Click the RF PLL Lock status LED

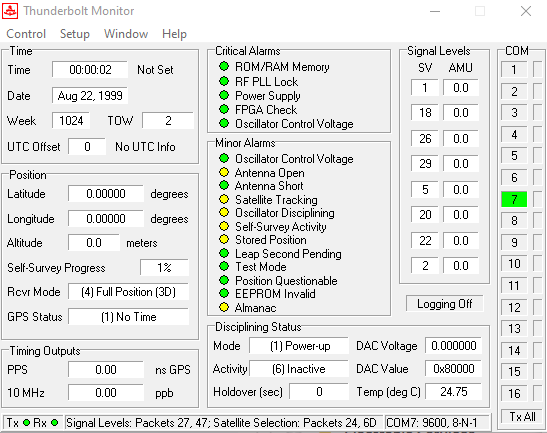point(224,81)
